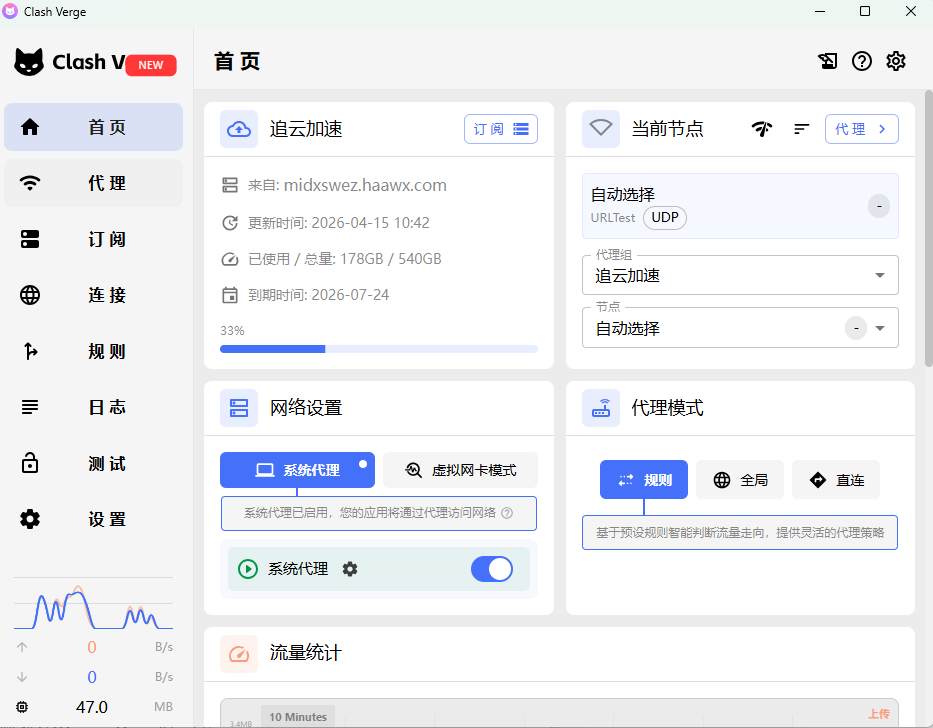Enable 虚拟网卡模式 mode

pos(460,469)
